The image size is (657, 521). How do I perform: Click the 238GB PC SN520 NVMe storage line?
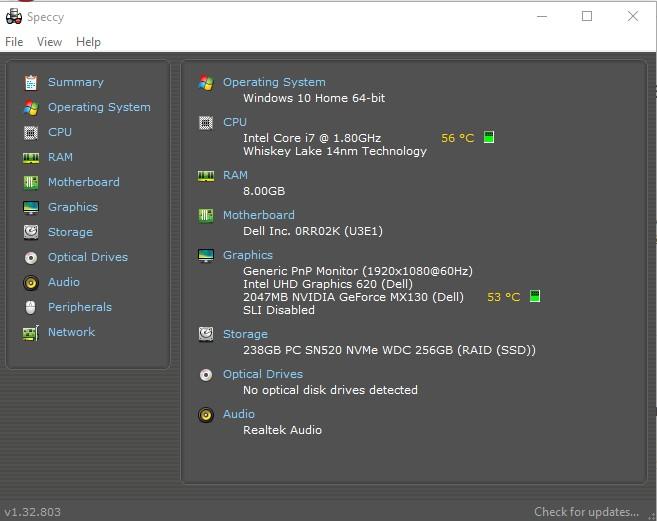389,350
